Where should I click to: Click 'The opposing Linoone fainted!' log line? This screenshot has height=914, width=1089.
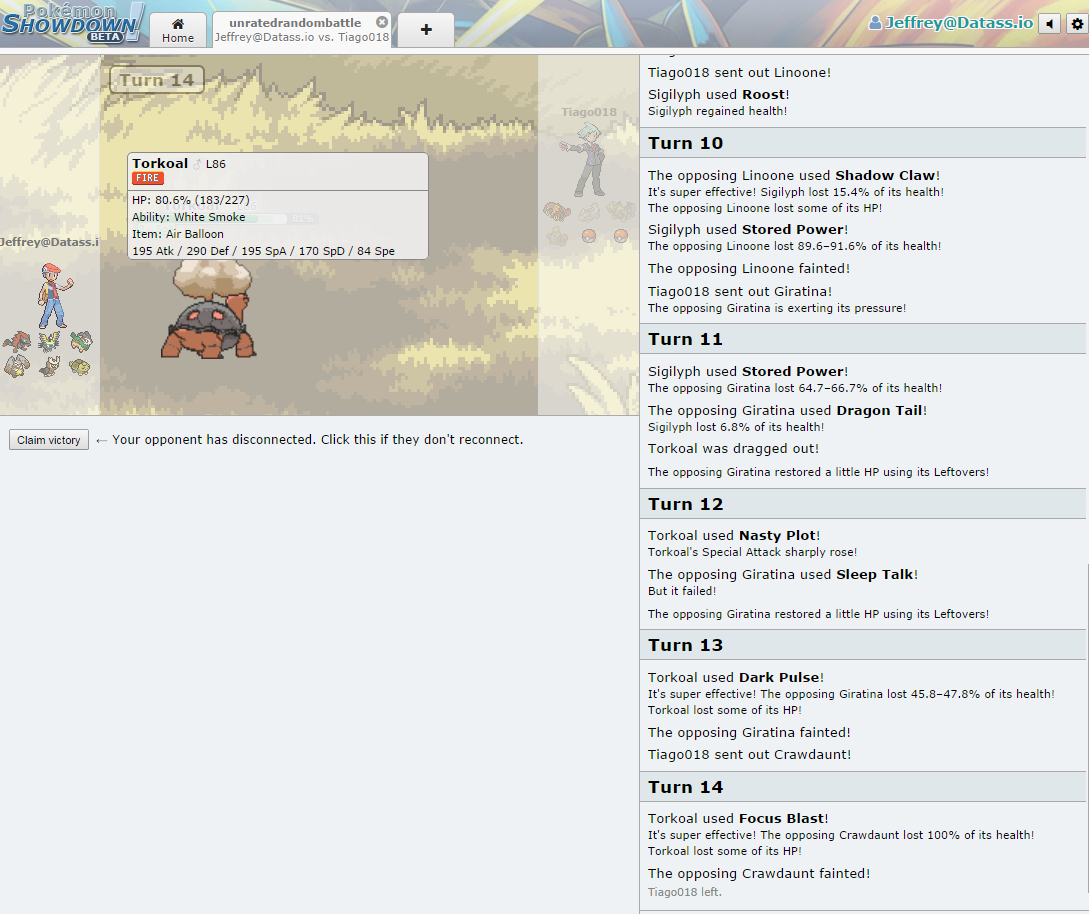click(749, 269)
